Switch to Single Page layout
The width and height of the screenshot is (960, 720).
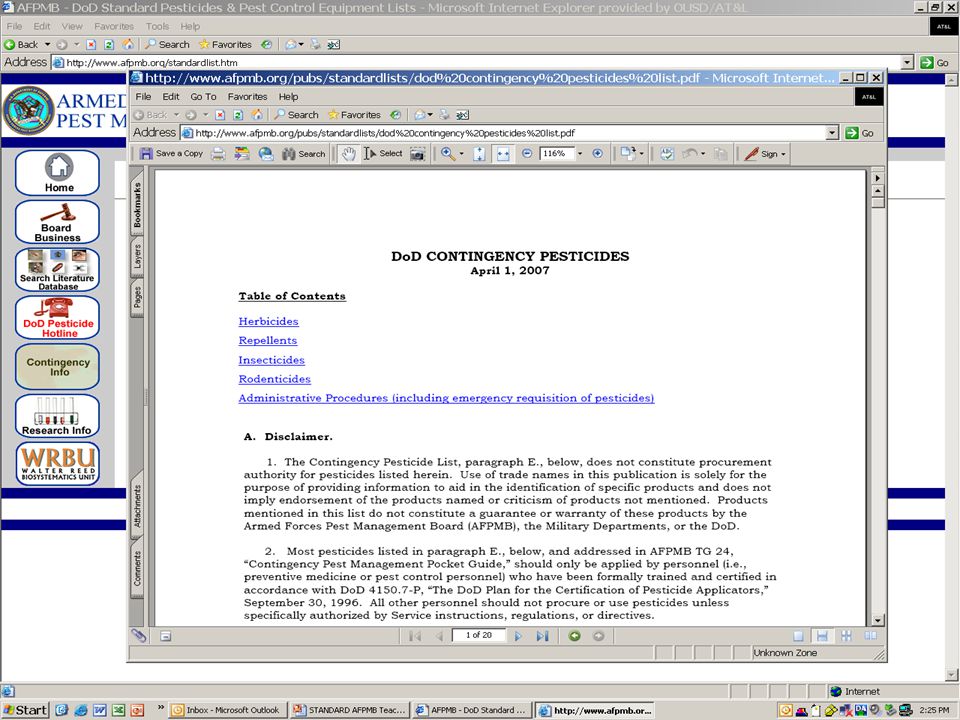pos(798,636)
